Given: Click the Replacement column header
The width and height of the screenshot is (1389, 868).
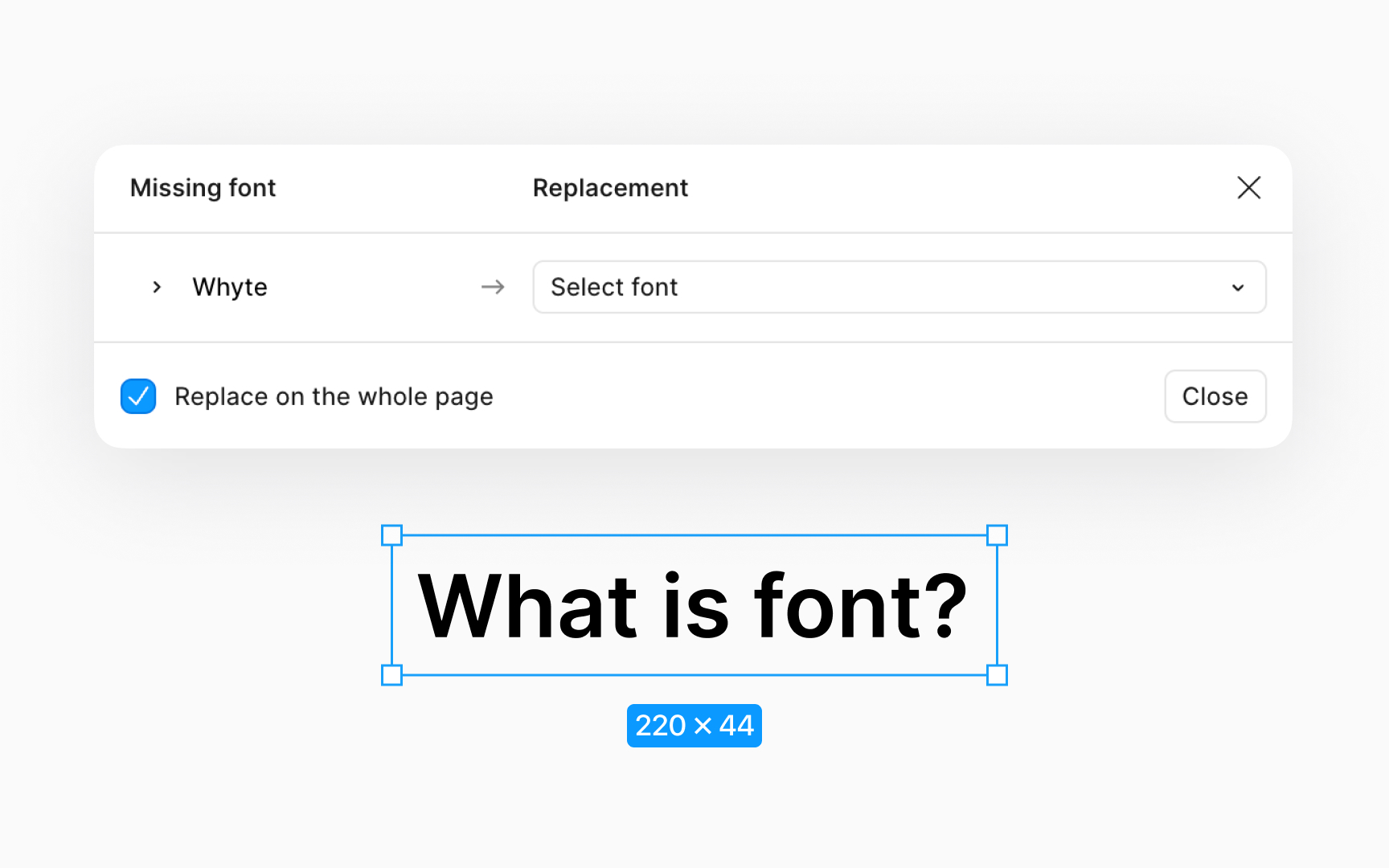Looking at the screenshot, I should point(610,187).
